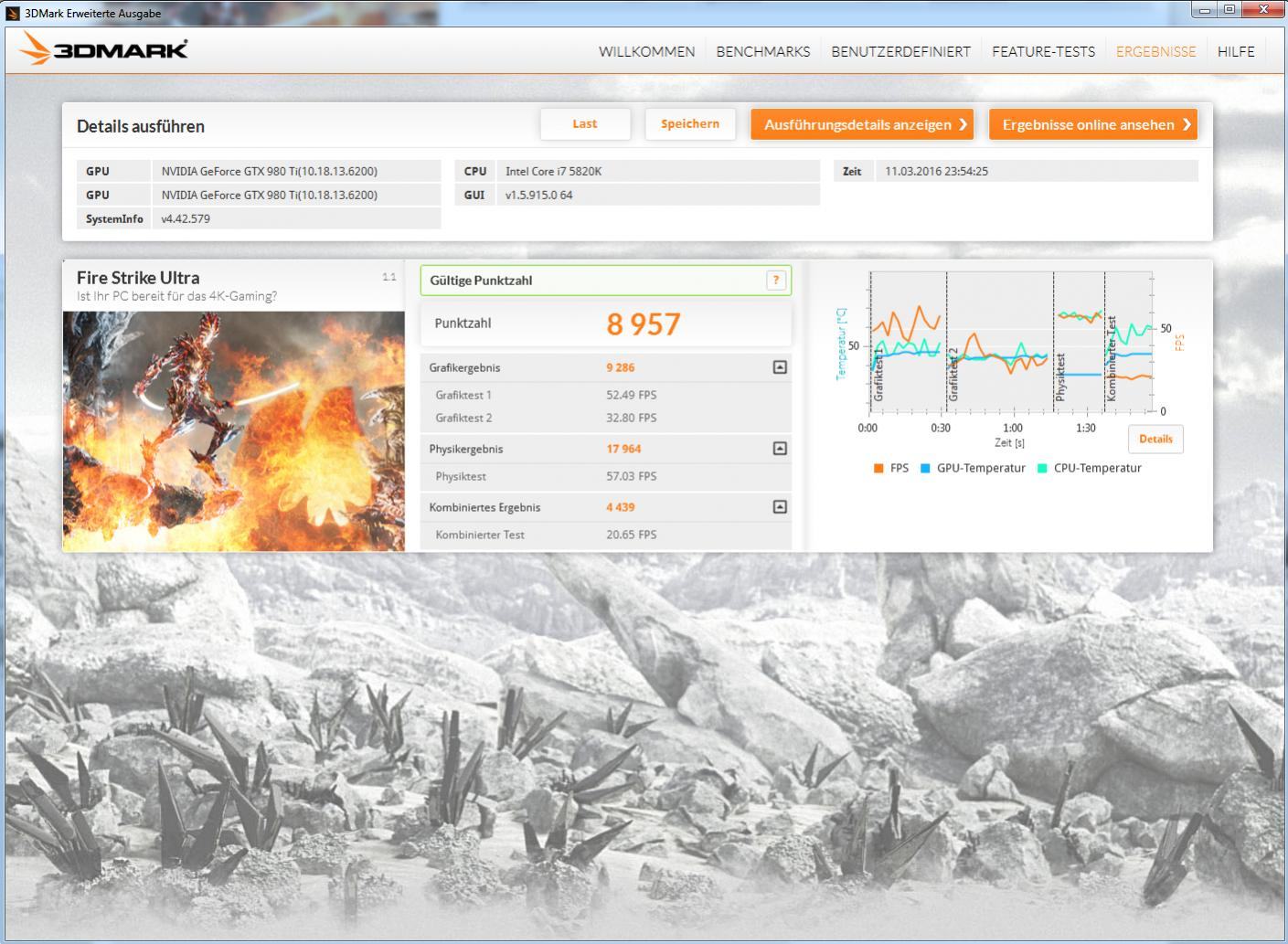
Task: Click the teal CPU-Temperatur legend swatch
Action: pyautogui.click(x=1042, y=468)
